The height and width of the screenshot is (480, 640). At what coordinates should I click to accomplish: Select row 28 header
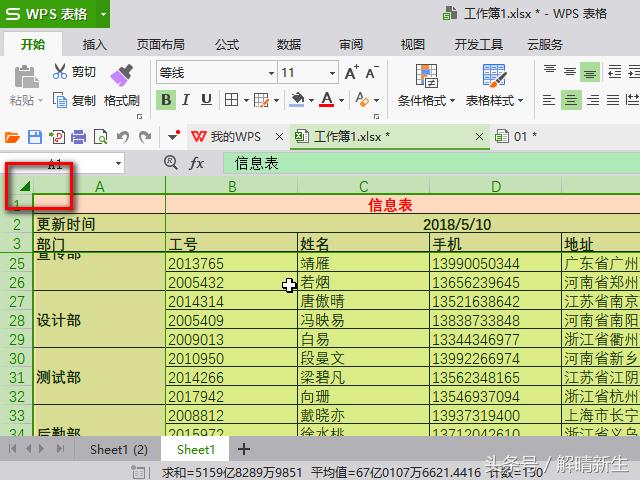point(16,320)
